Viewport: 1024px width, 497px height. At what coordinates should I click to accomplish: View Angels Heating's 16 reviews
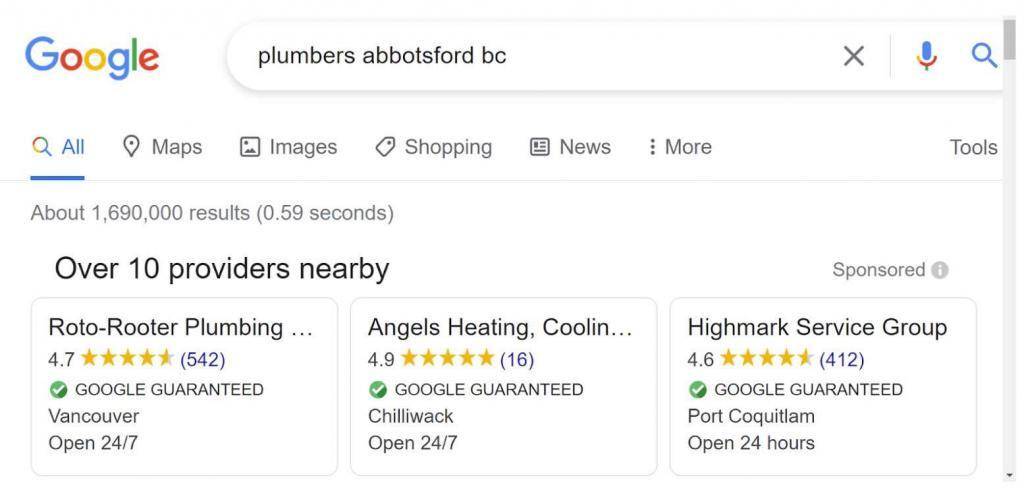pos(517,359)
